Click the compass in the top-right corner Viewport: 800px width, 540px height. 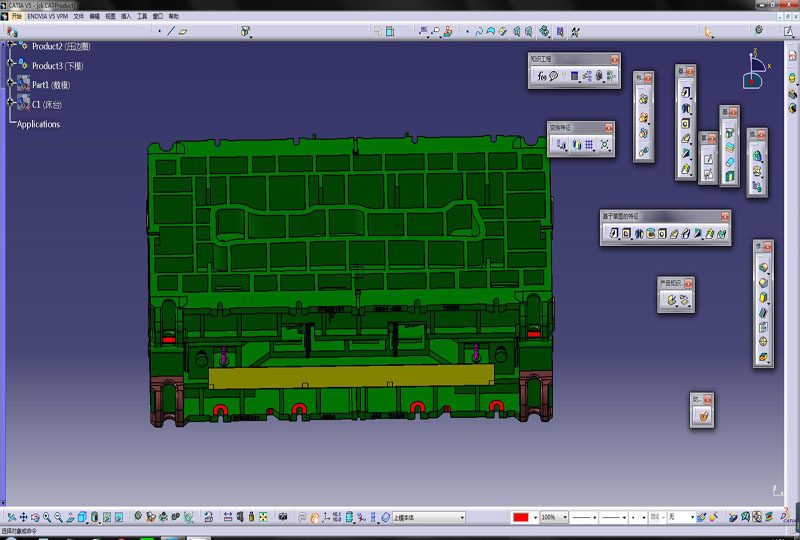click(x=754, y=68)
